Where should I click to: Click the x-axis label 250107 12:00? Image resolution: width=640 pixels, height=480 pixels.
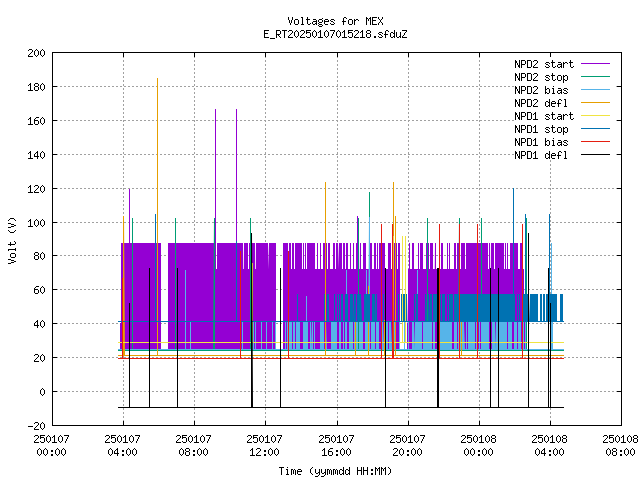pyautogui.click(x=264, y=446)
